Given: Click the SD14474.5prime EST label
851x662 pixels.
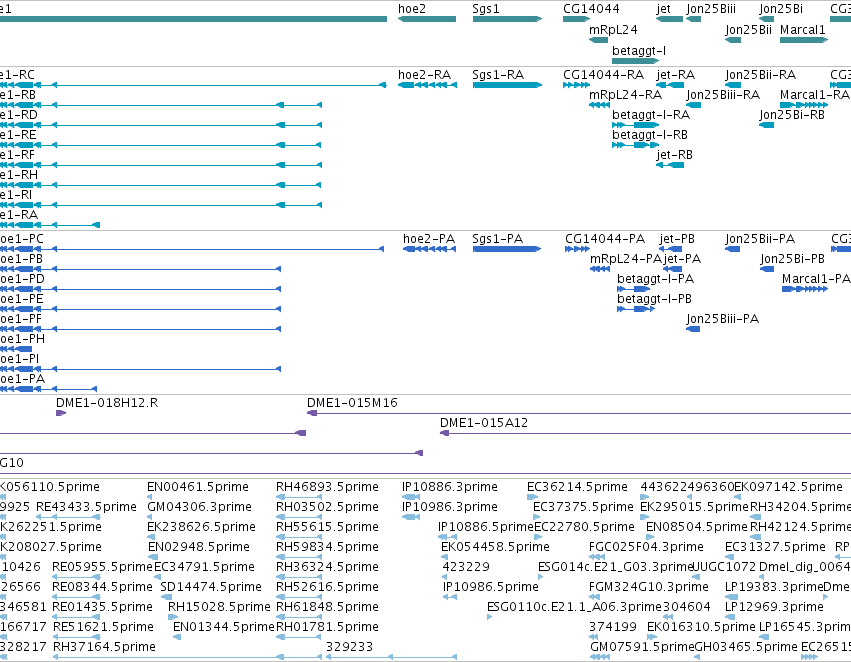Looking at the screenshot, I should pyautogui.click(x=211, y=587).
